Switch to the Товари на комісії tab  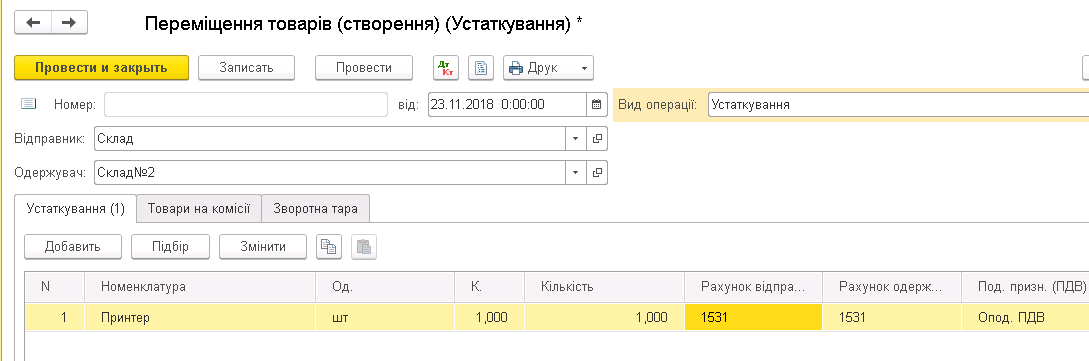pyautogui.click(x=199, y=208)
